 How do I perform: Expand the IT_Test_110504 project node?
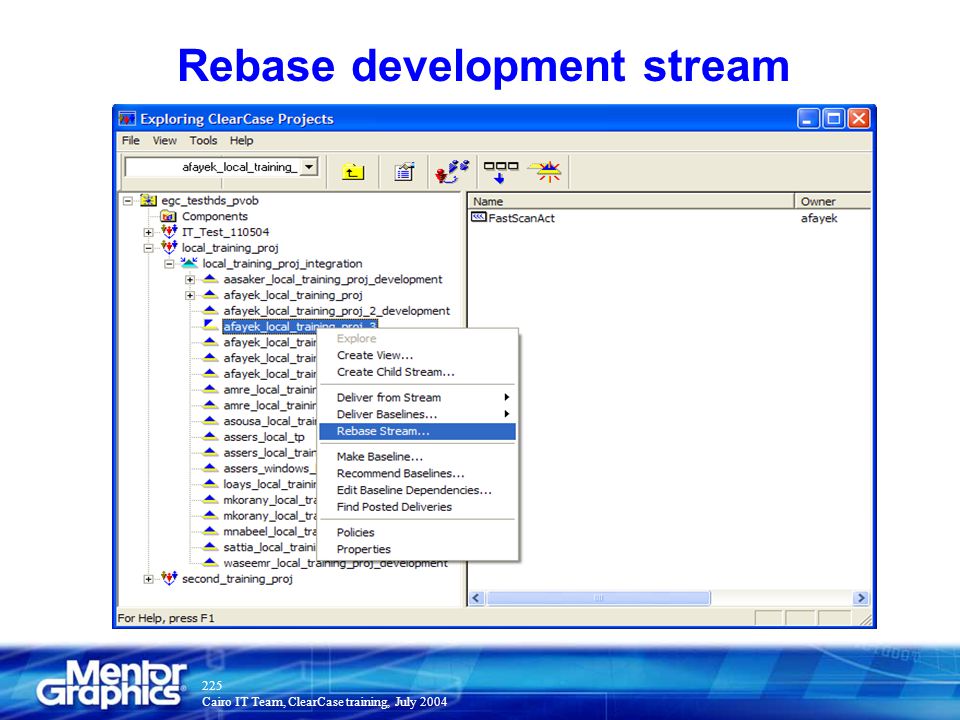point(148,232)
